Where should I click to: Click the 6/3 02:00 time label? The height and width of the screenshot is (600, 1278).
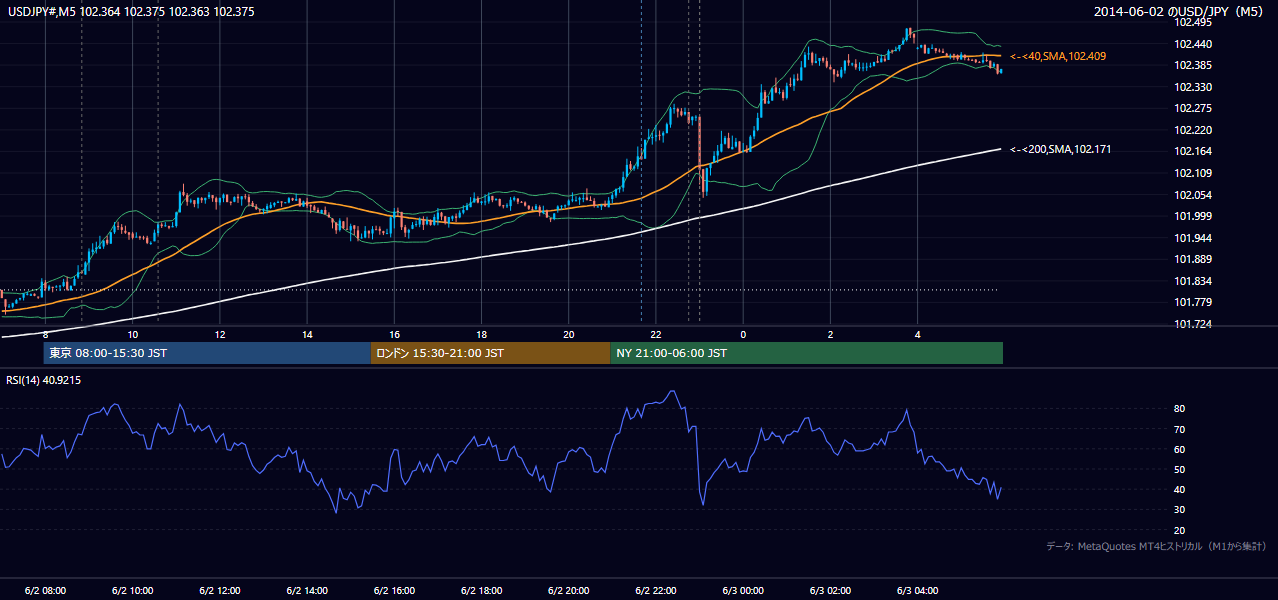pos(830,590)
